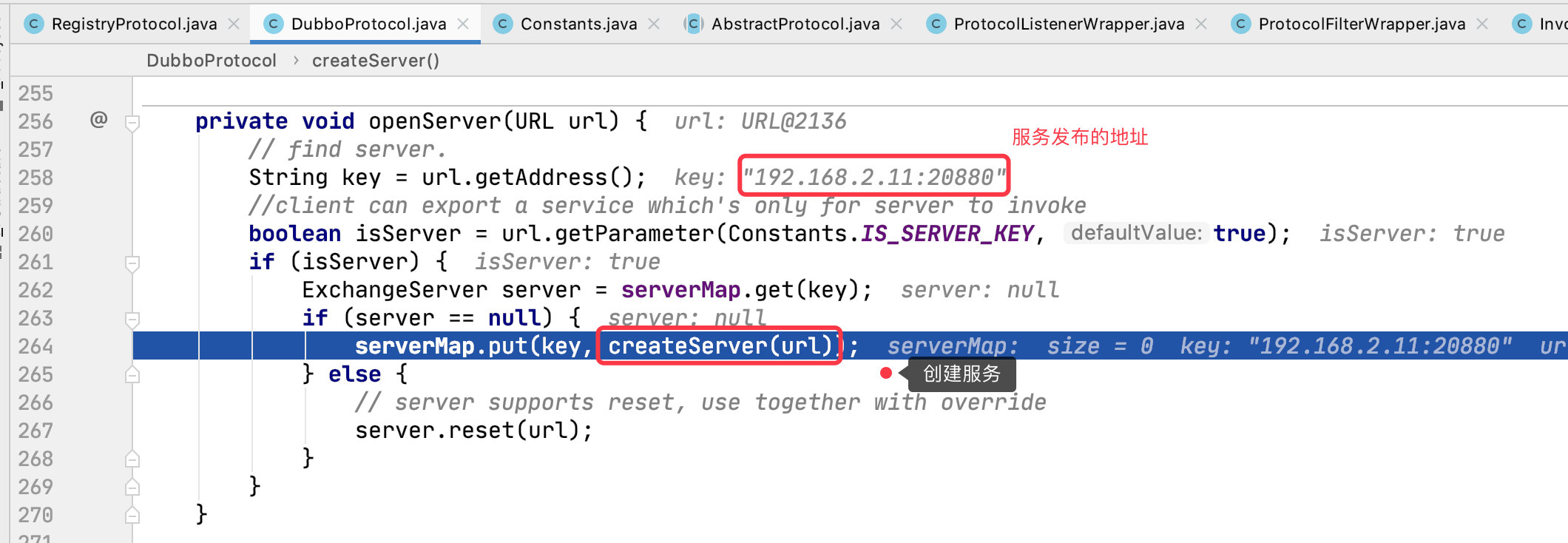Click url.getAddress() on line 258
The image size is (1568, 543).
527,177
